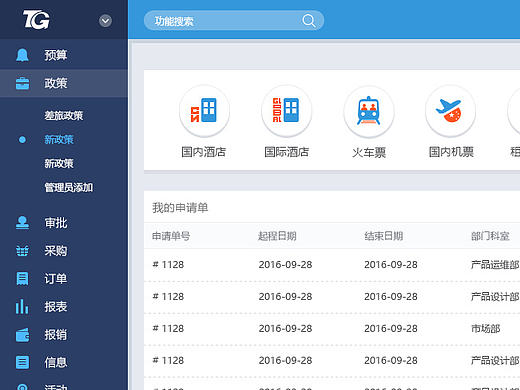Select the highlighted blue 新政策 item
The image size is (520, 390).
click(x=59, y=140)
